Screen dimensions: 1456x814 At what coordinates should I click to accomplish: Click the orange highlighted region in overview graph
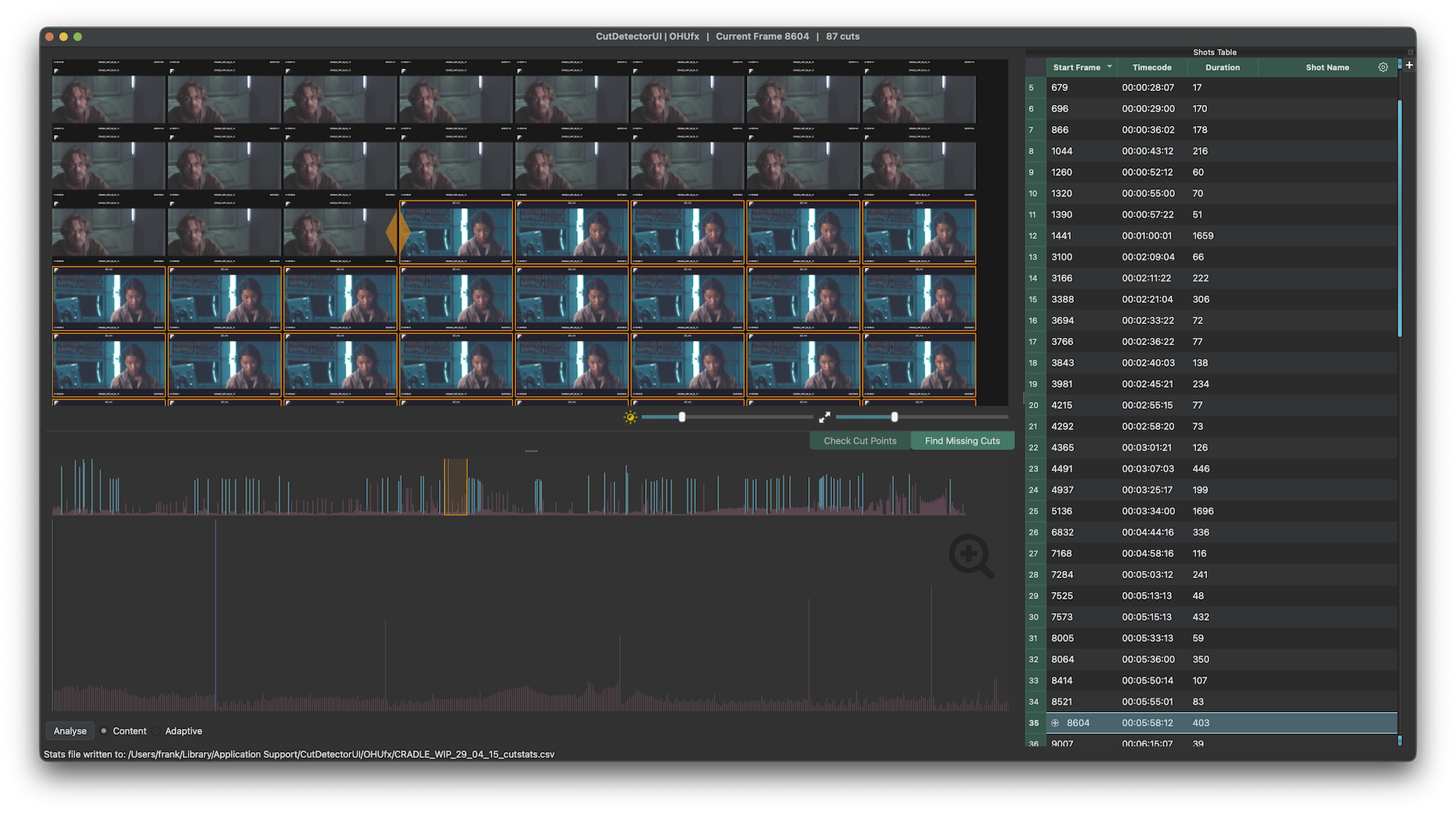click(456, 486)
